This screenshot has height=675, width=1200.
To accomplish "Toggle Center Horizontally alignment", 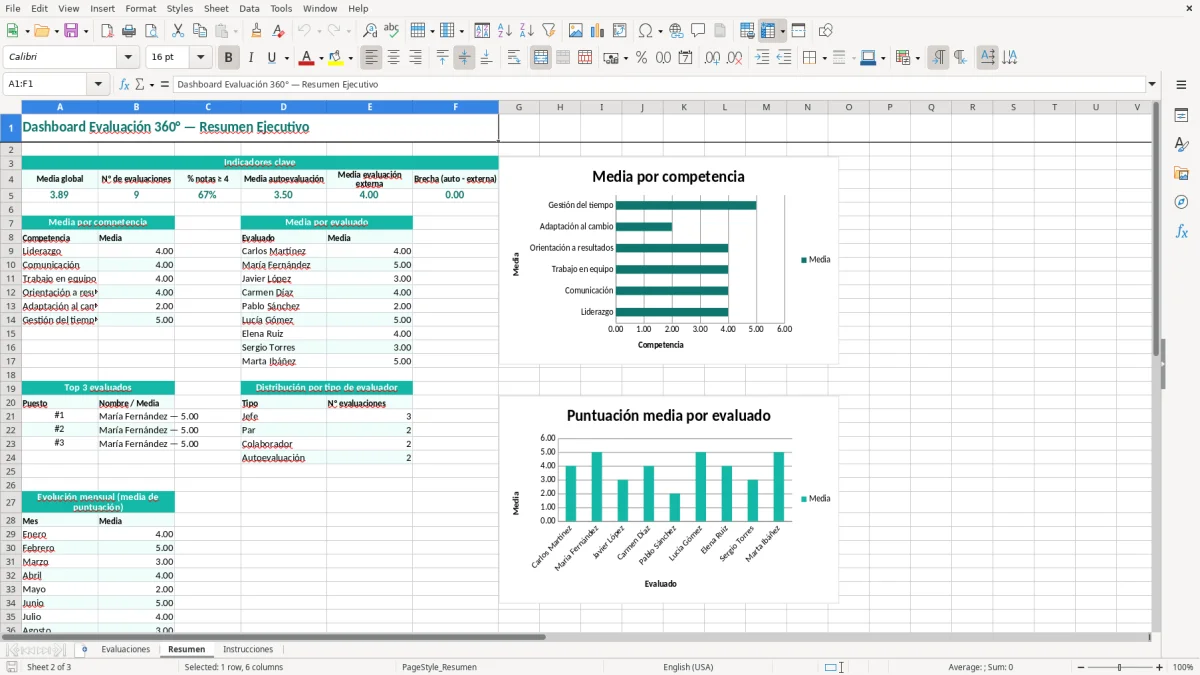I will pyautogui.click(x=393, y=58).
